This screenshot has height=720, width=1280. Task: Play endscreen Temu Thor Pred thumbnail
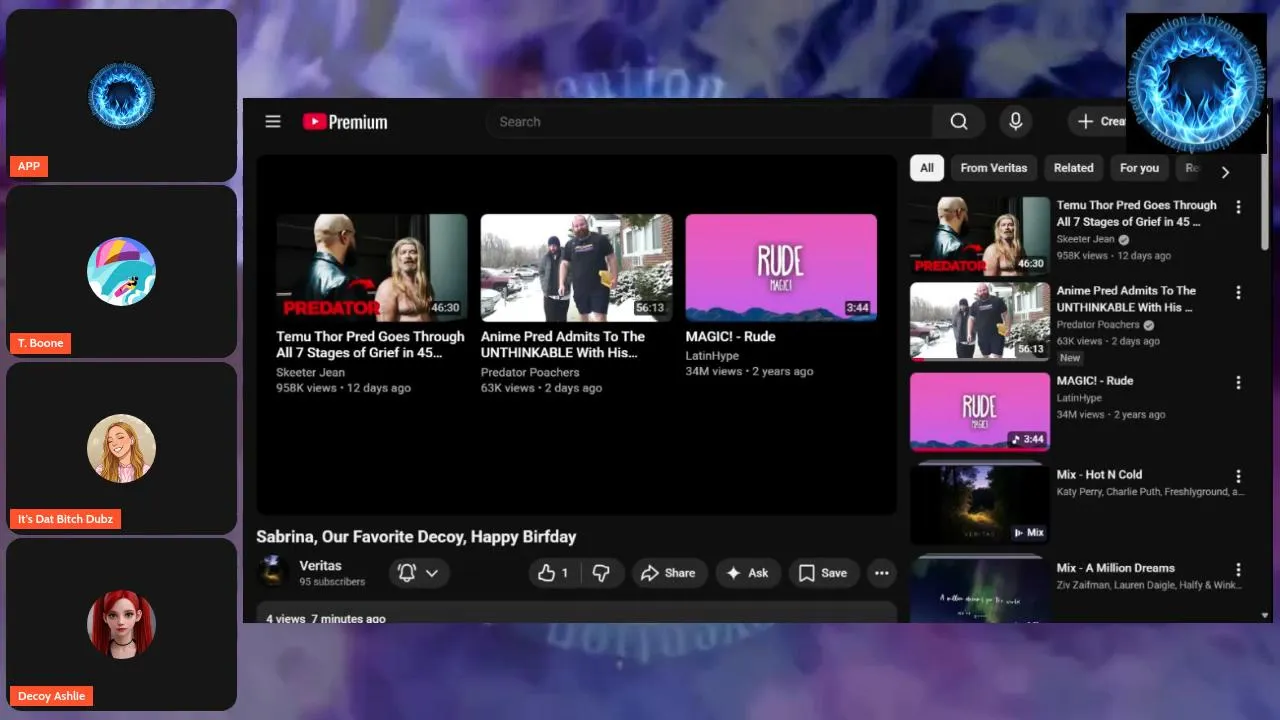point(372,268)
